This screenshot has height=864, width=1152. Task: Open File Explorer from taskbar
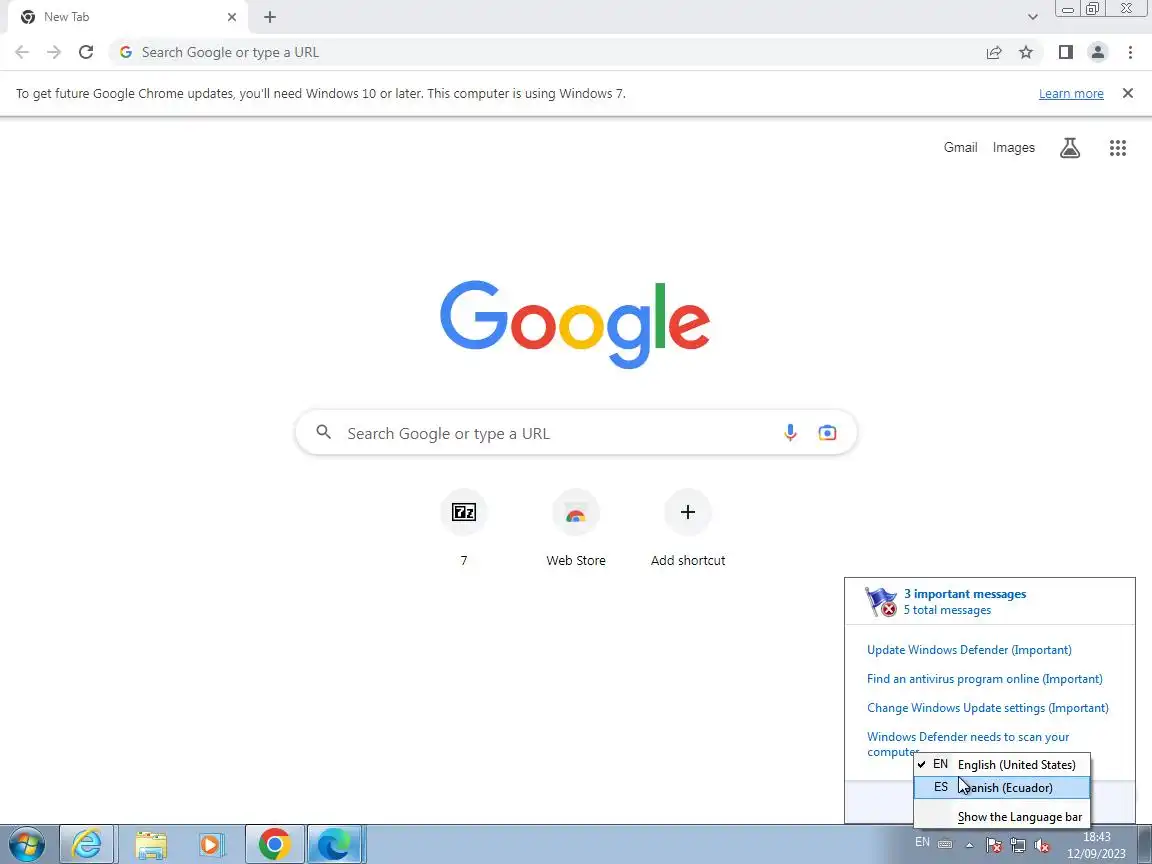[151, 845]
